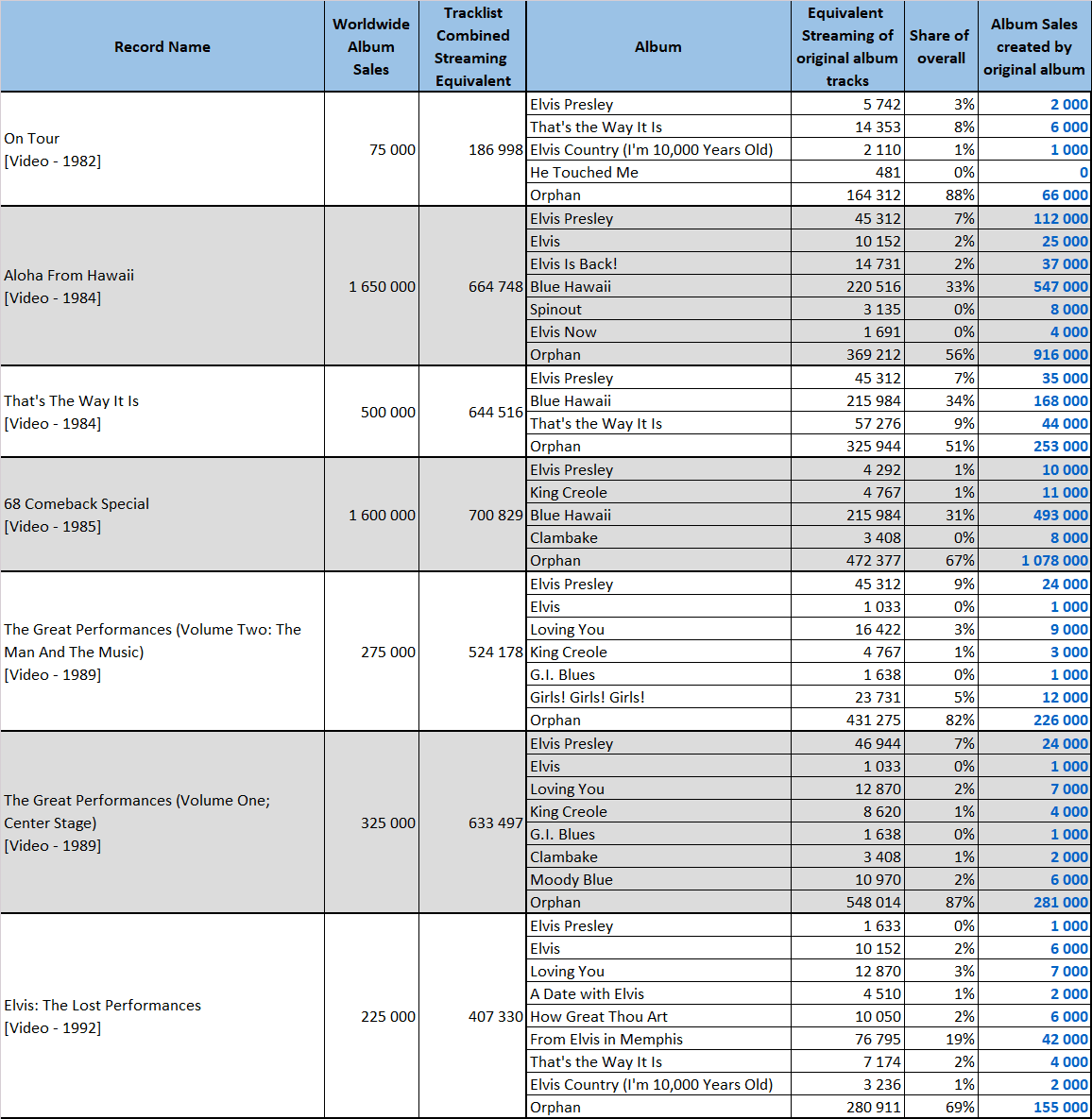The image size is (1092, 1119).
Task: Click the 'On Tour [Video - 1982]' cell
Action: coord(162,149)
